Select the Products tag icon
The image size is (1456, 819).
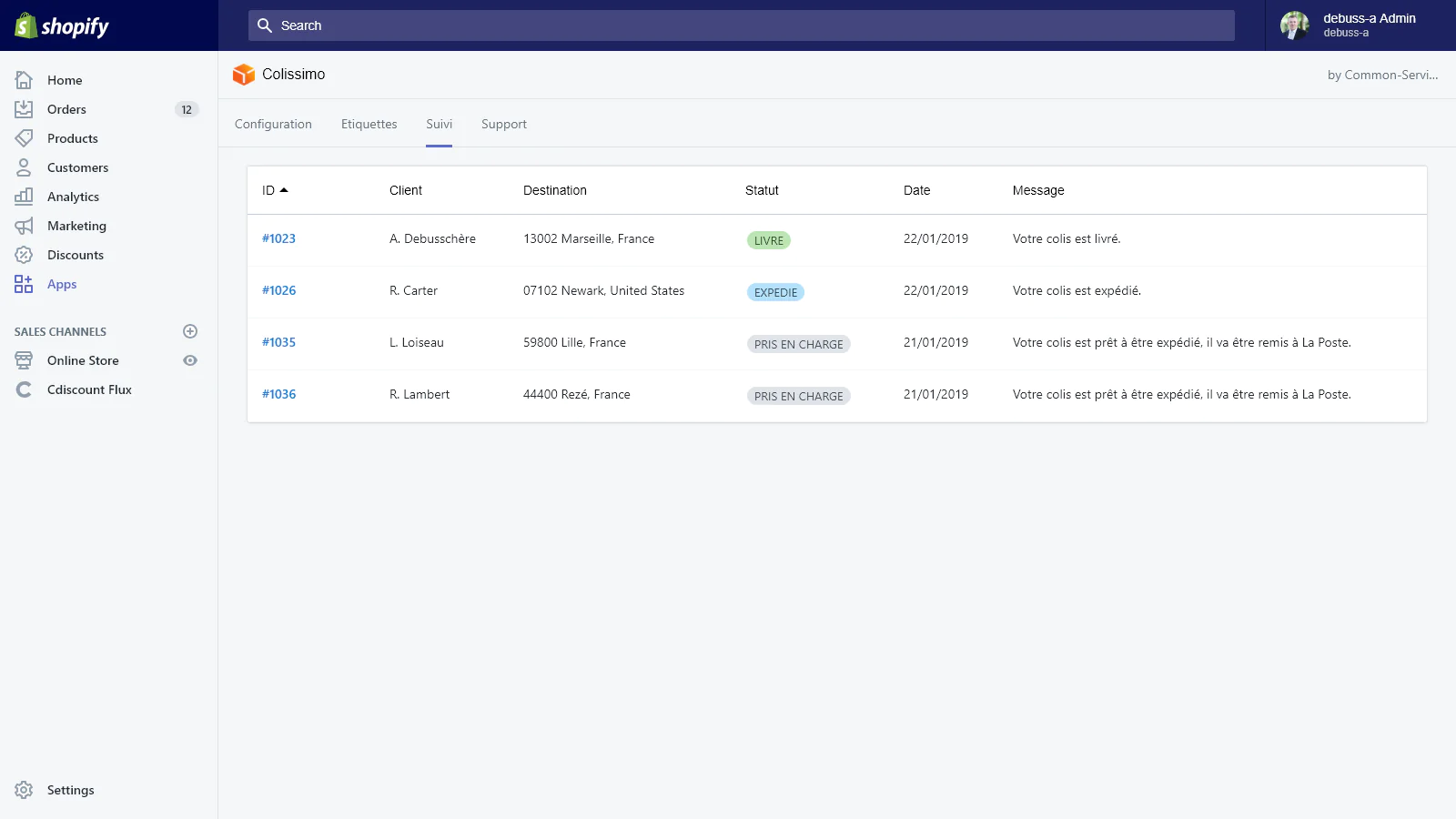(24, 138)
